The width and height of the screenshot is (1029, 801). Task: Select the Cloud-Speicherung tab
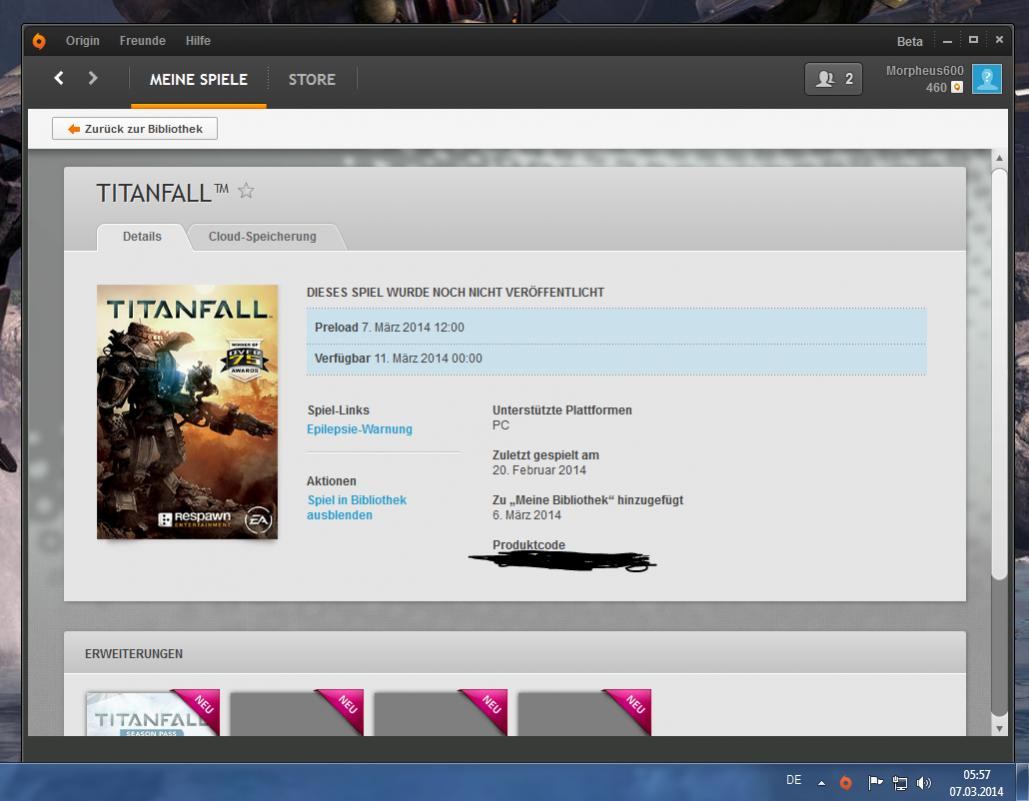[262, 237]
